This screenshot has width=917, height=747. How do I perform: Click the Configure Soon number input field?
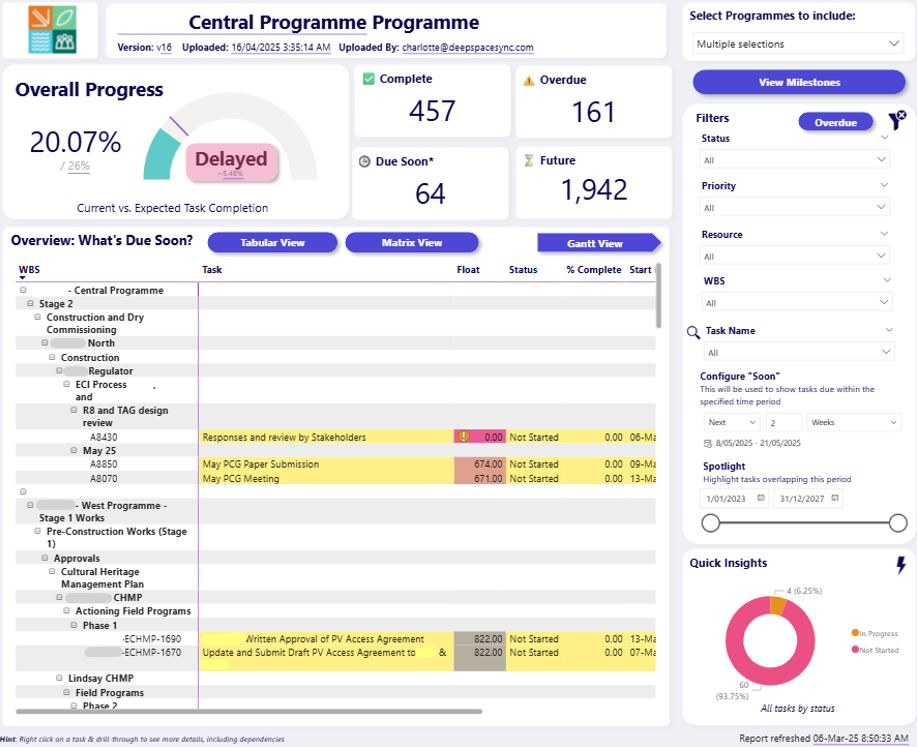[x=784, y=422]
